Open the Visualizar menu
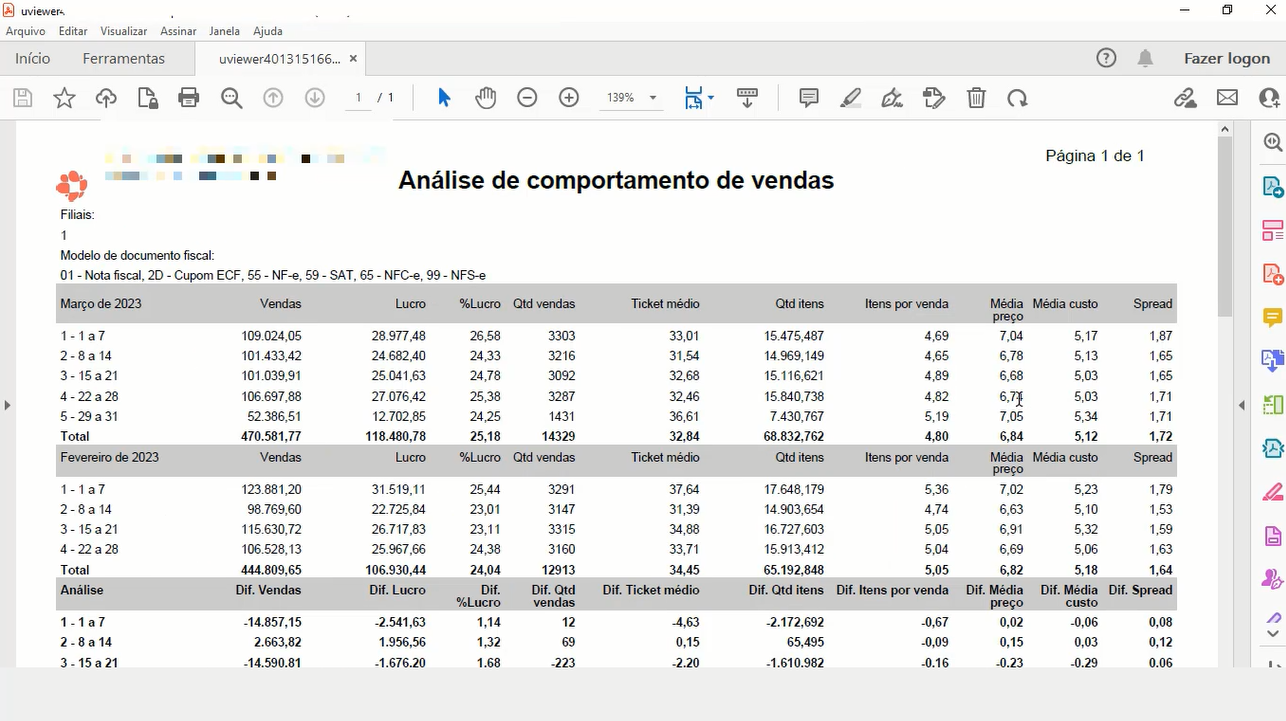Screen dimensions: 1286x721 click(124, 31)
